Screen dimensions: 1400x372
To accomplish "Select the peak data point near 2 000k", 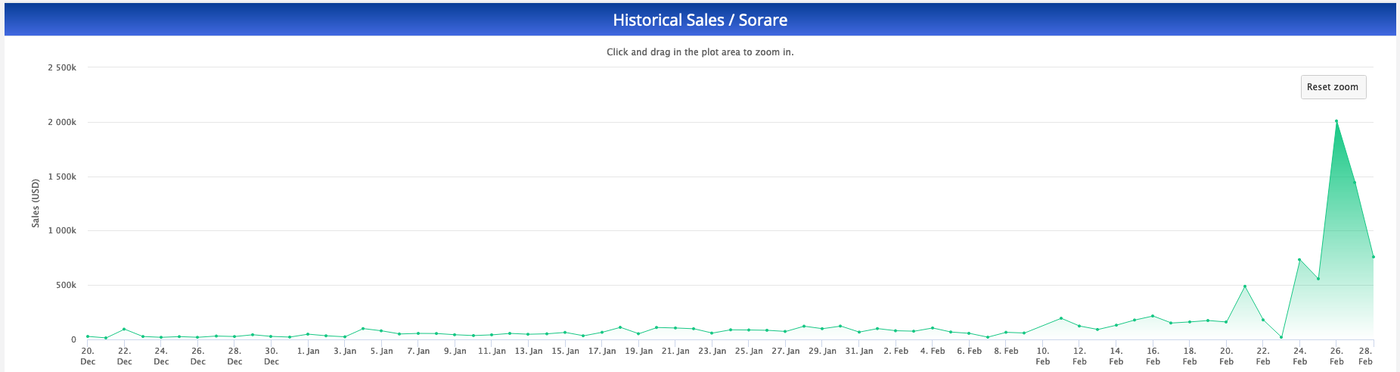I will (x=1336, y=121).
